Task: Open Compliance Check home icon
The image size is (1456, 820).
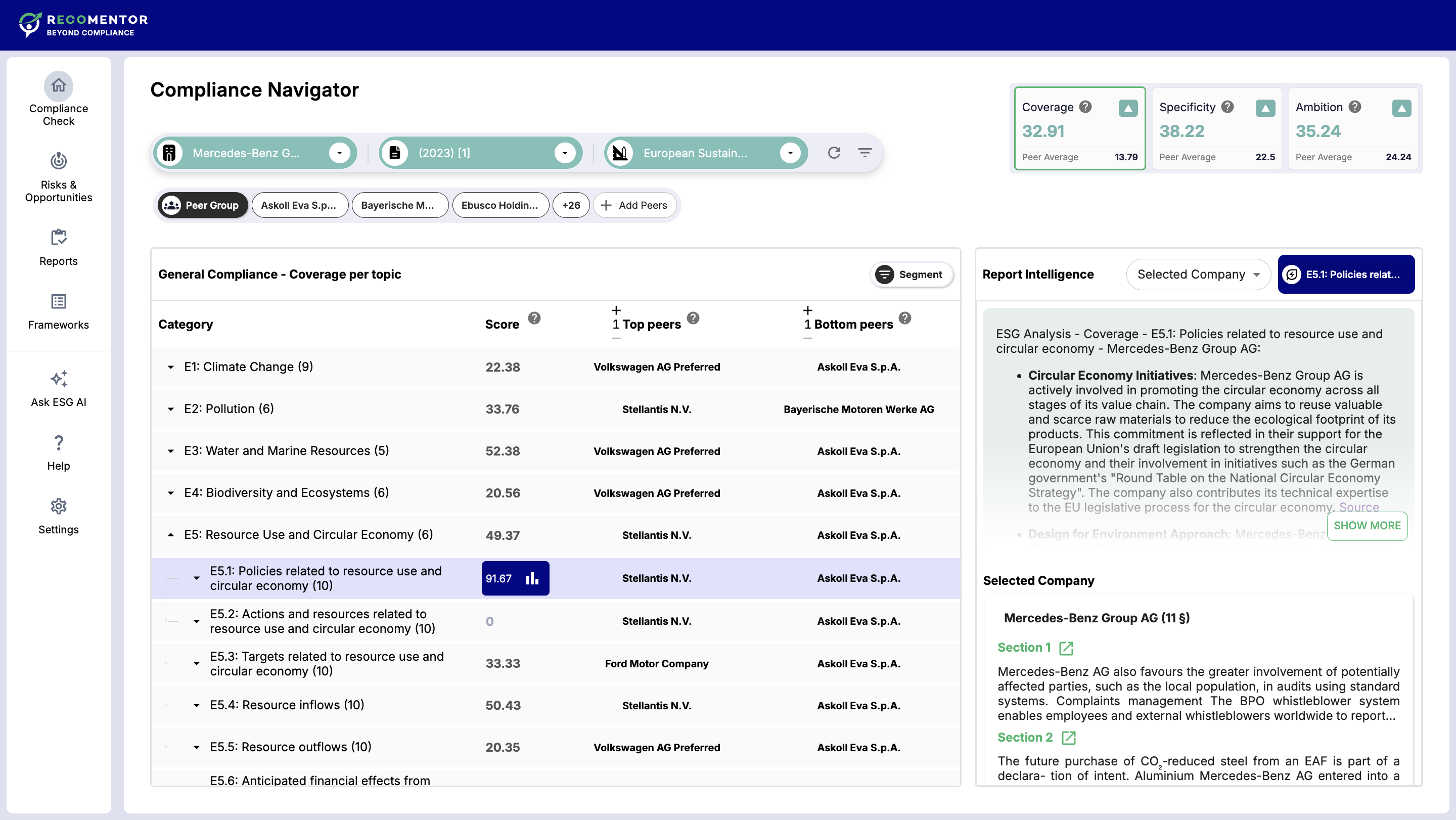Action: tap(58, 86)
